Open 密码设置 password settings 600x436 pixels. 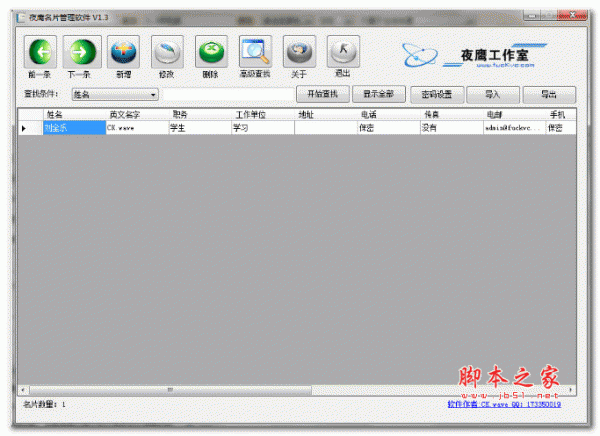coord(437,94)
